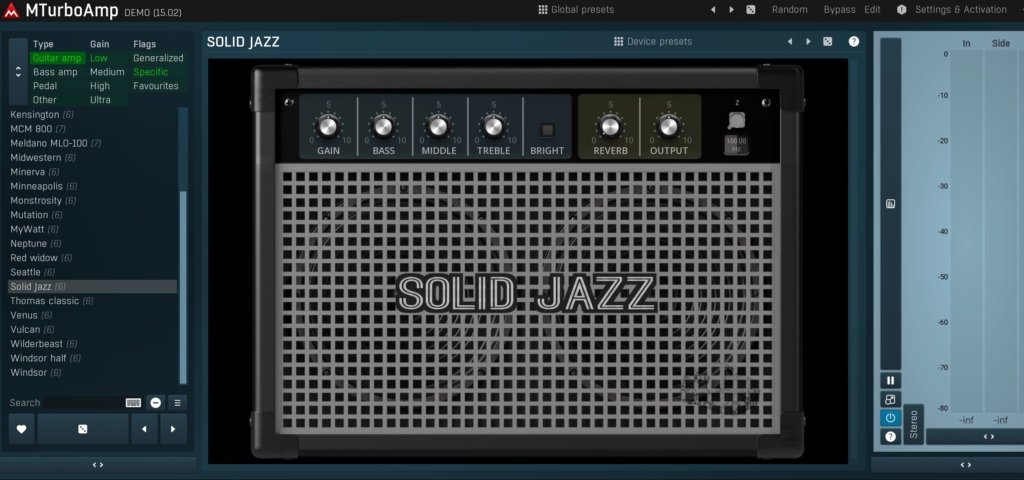Select the Bass amp type filter

tap(54, 72)
